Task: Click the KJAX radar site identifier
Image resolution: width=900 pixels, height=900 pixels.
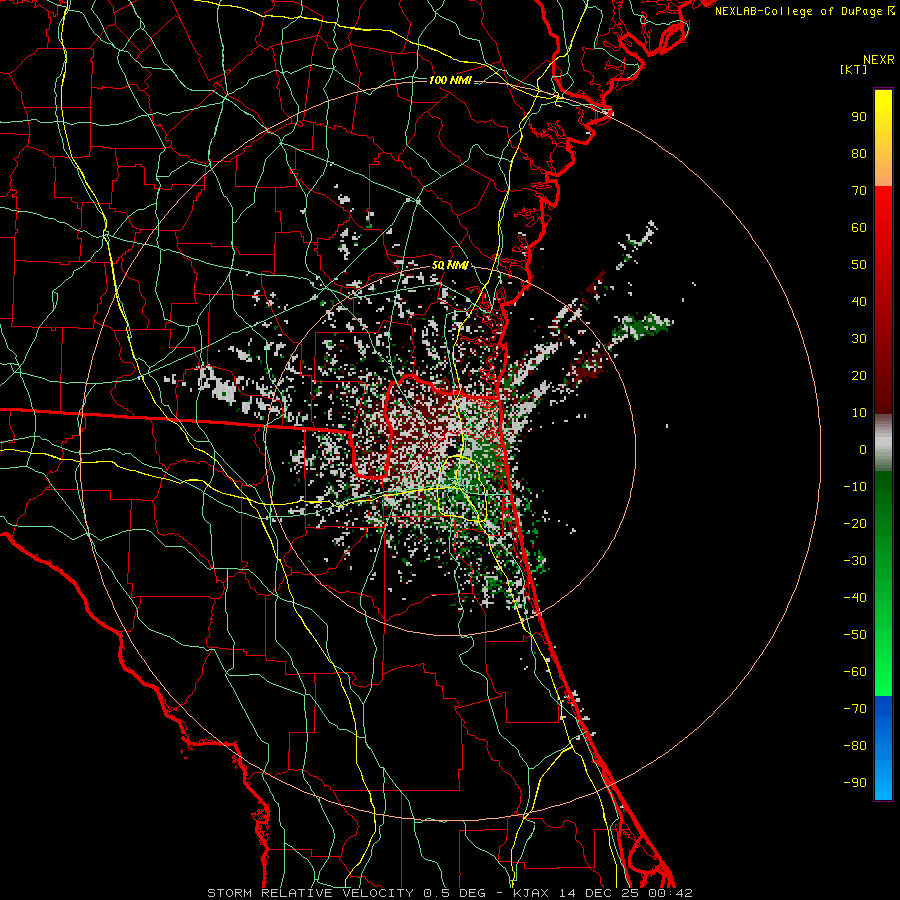Action: coord(530,893)
